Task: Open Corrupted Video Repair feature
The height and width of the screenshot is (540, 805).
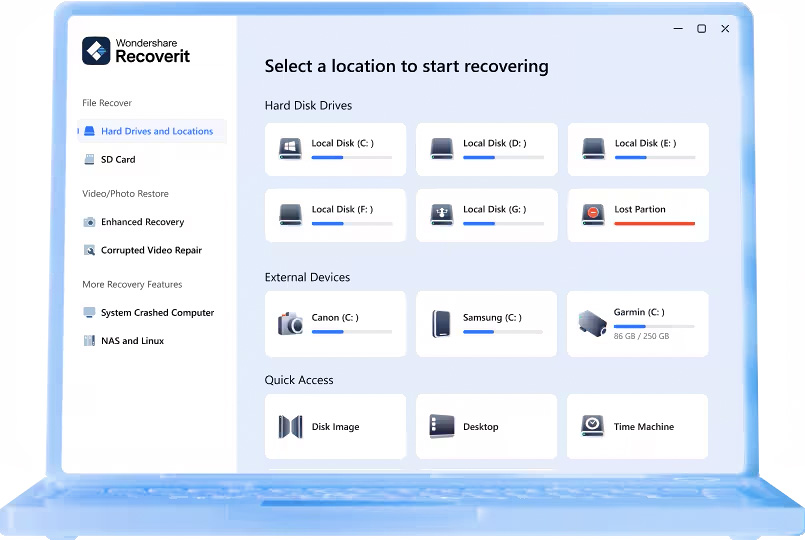Action: [x=152, y=250]
